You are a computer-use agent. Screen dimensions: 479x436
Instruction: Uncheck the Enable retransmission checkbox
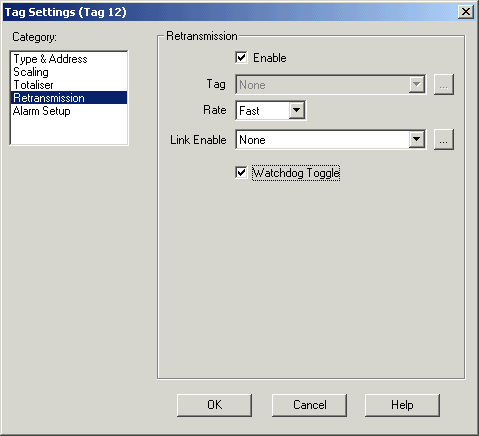[241, 57]
